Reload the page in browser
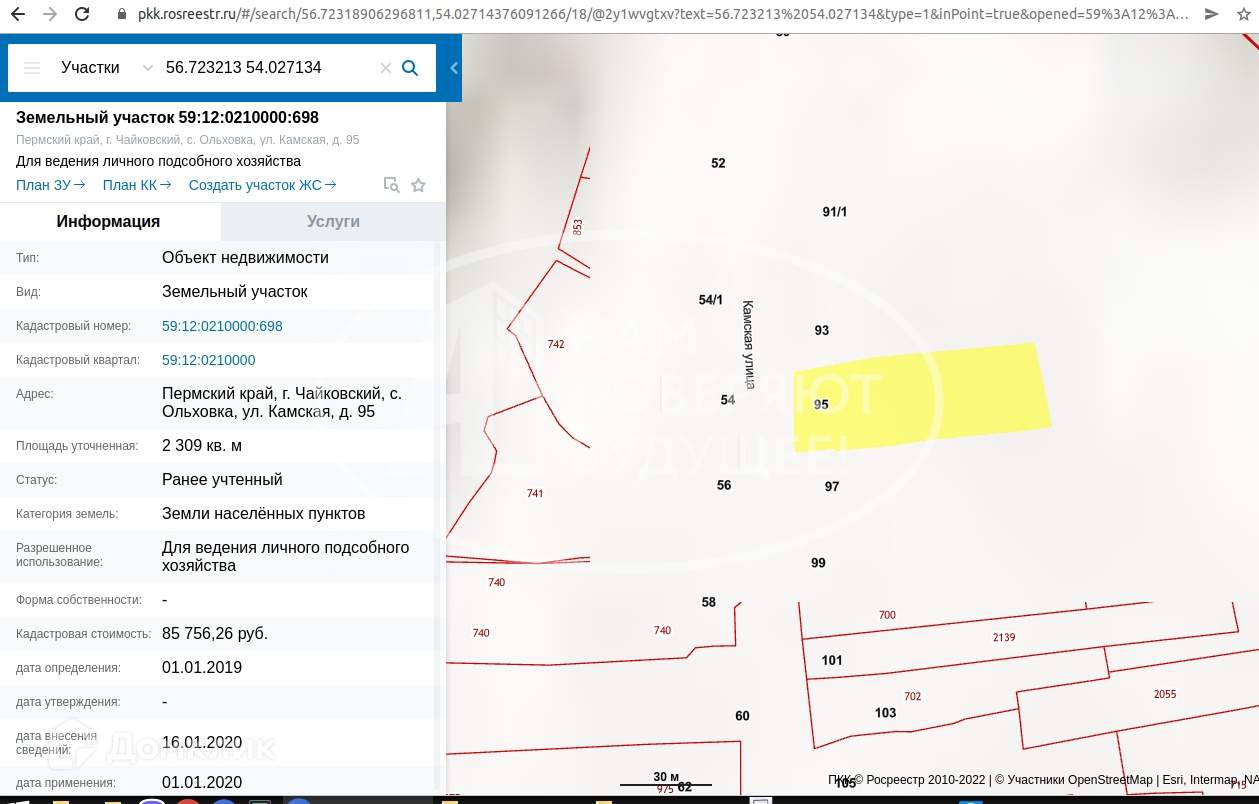This screenshot has height=804, width=1259. click(x=82, y=14)
